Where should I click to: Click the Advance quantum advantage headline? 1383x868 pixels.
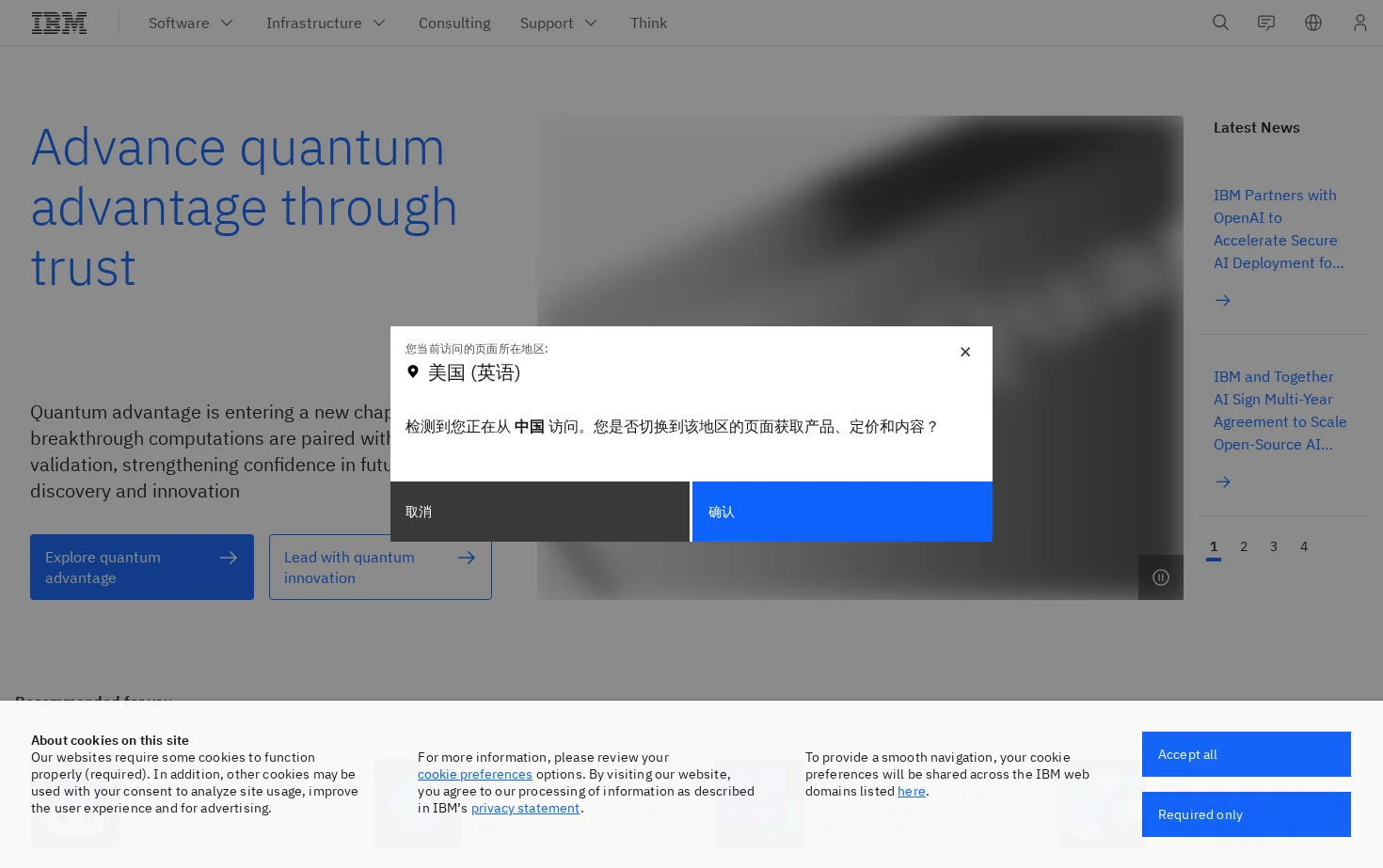coord(244,208)
